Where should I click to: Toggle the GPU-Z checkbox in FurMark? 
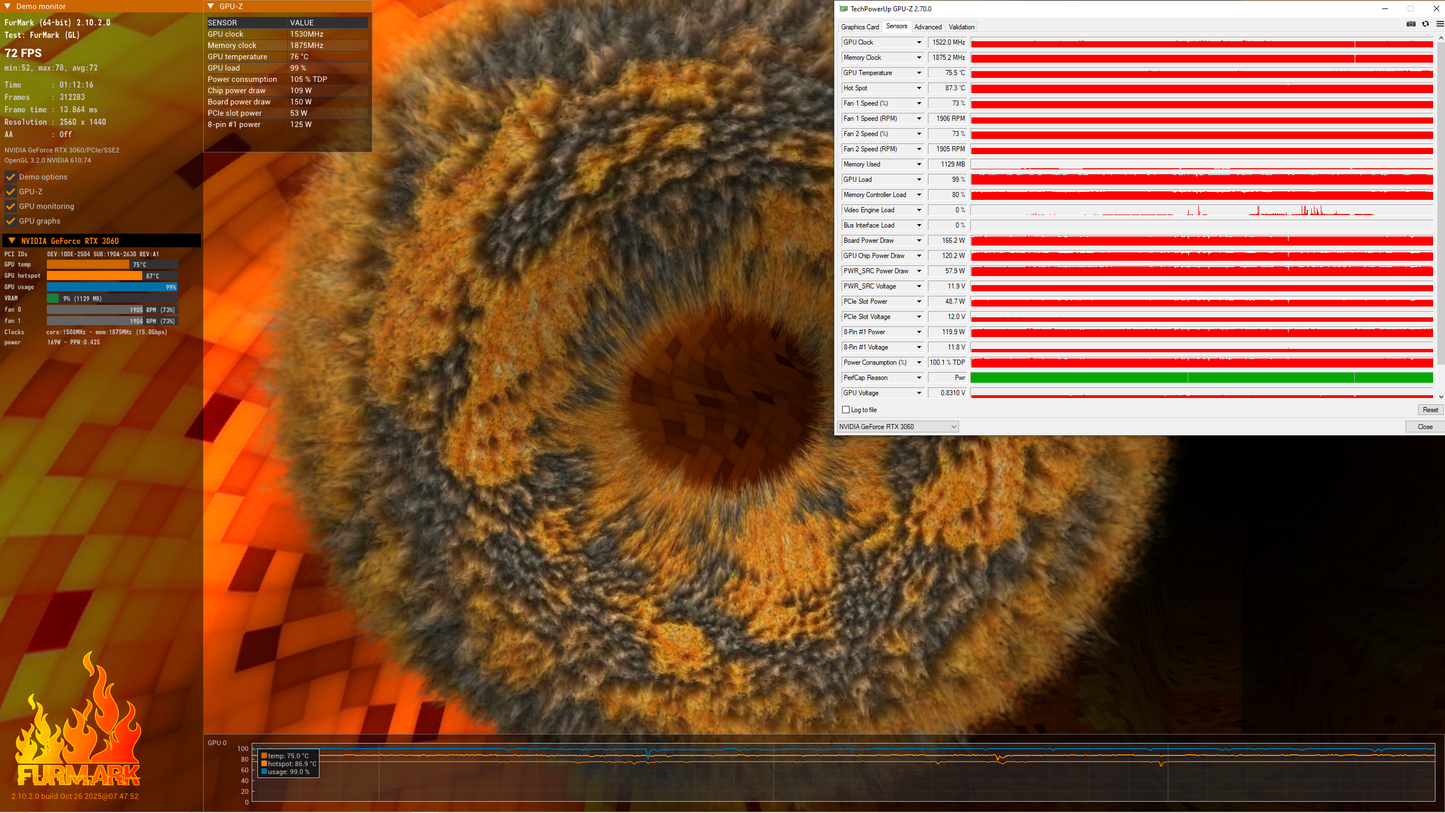[10, 192]
